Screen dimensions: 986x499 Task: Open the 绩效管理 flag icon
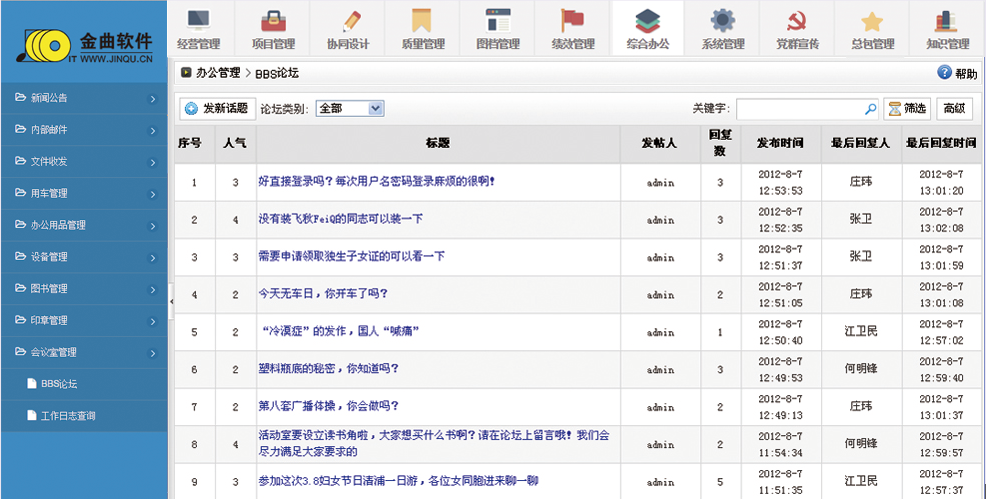tap(572, 21)
